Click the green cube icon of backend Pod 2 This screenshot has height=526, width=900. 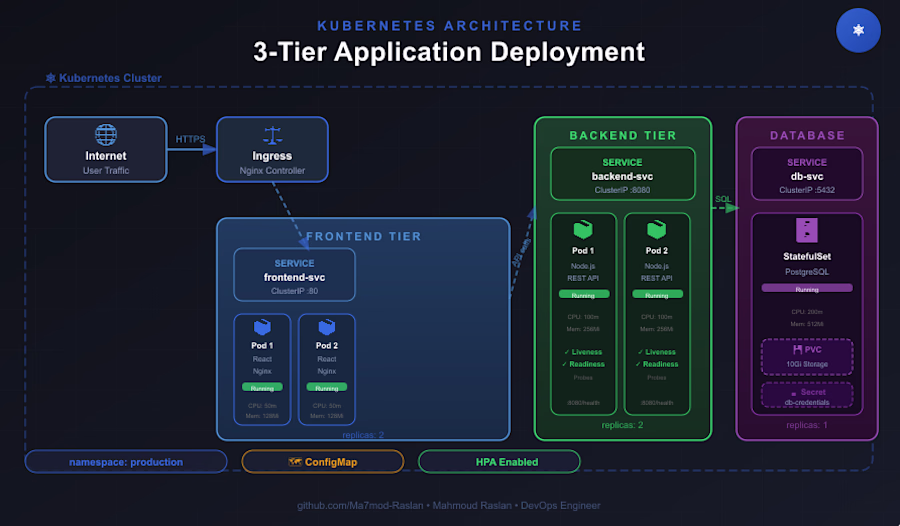pos(657,230)
